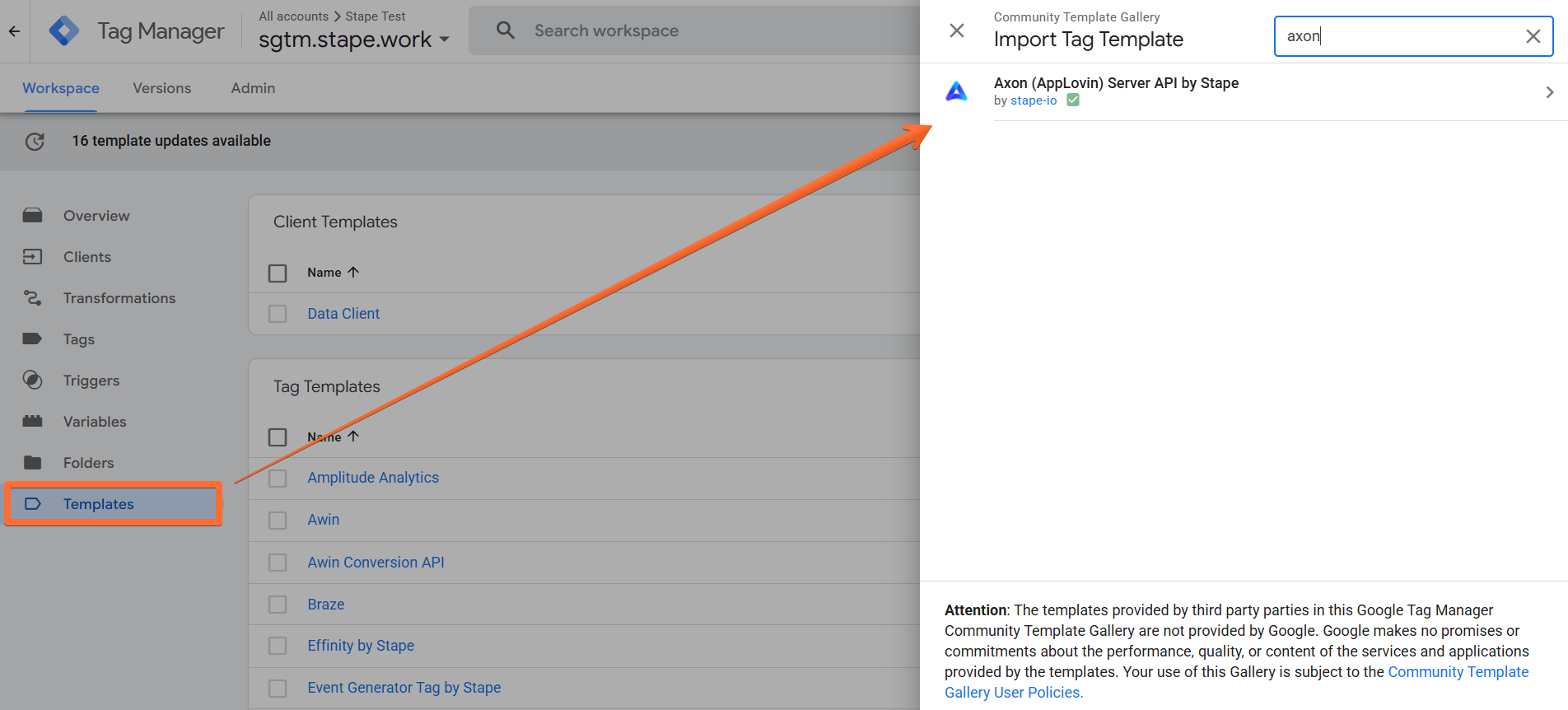Viewport: 1568px width, 710px height.
Task: Open the Data Client template
Action: pos(343,314)
